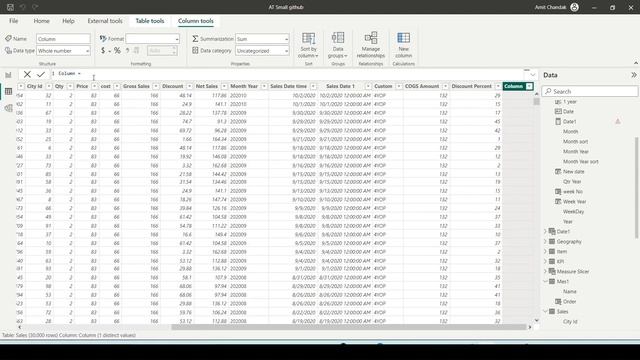Select the Order field under Mes1

[569, 301]
